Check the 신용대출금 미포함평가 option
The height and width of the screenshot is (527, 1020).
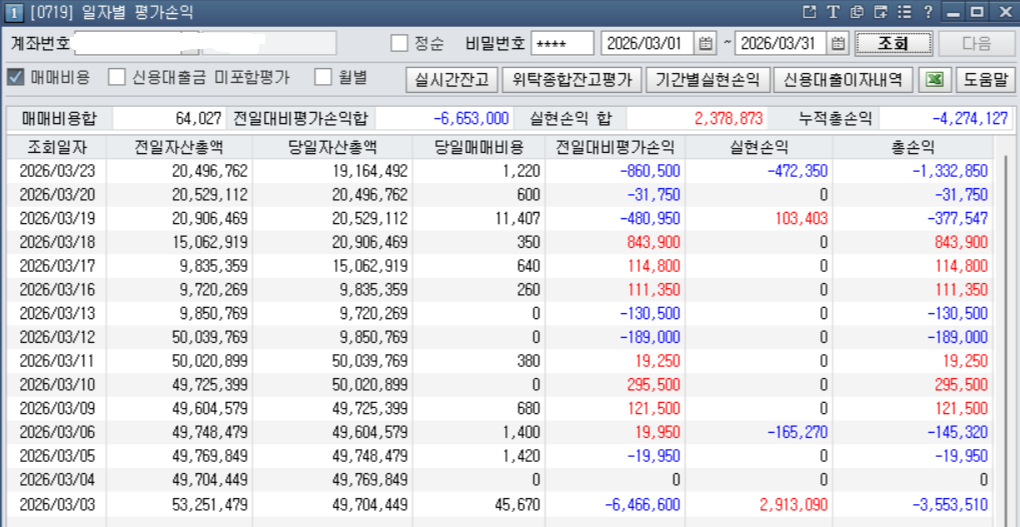(117, 78)
